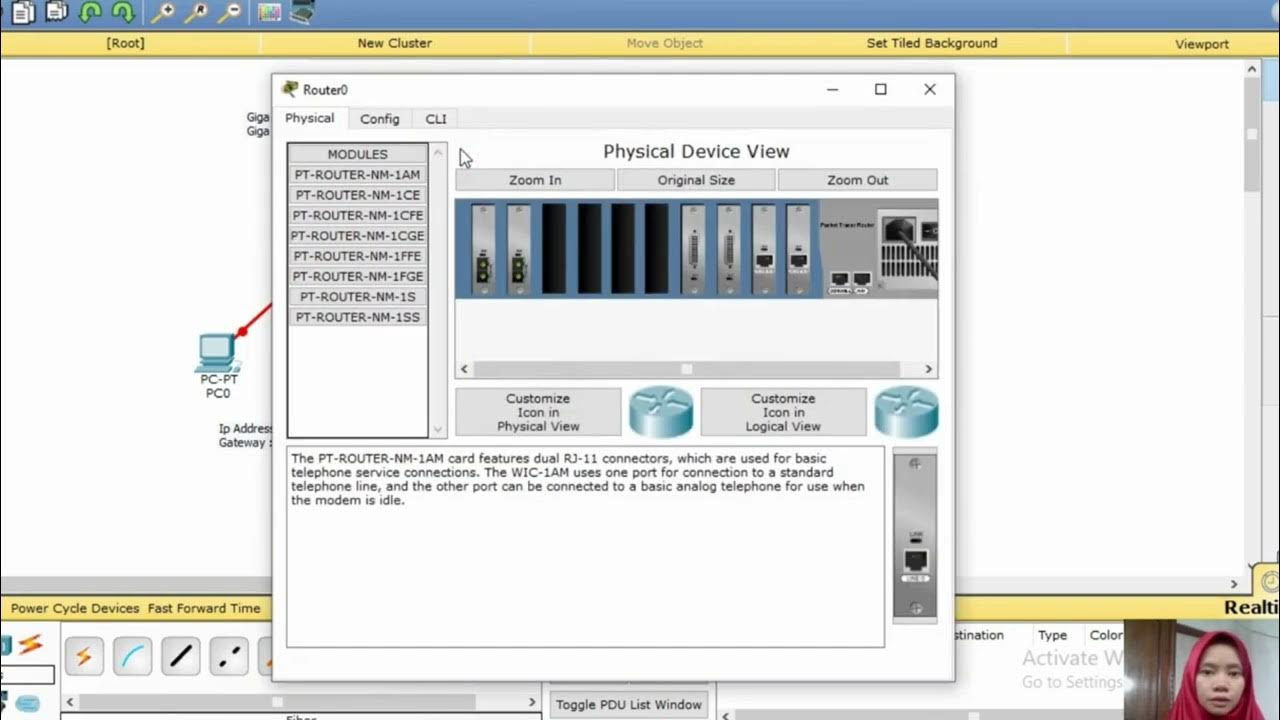Select PT-ROUTER-NM-1CFE module
Screen dimensions: 1280x720
tap(357, 215)
